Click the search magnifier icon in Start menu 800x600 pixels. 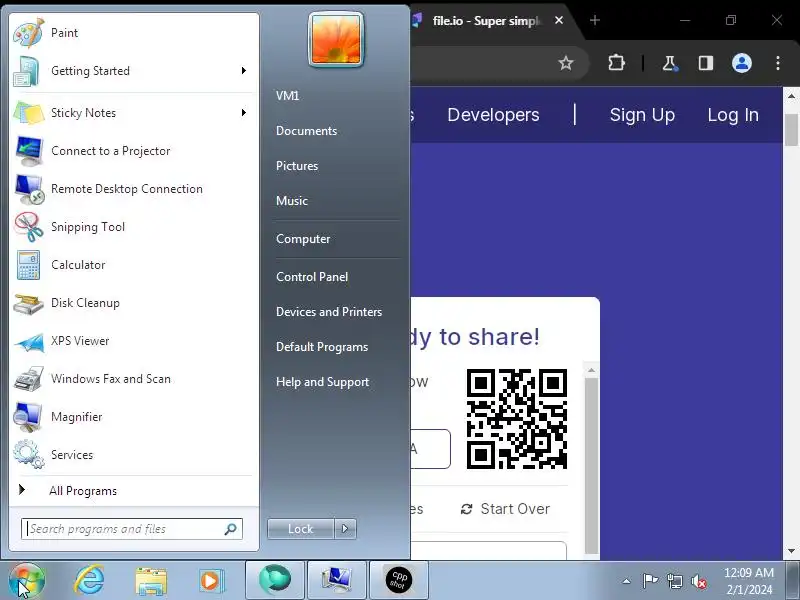231,529
